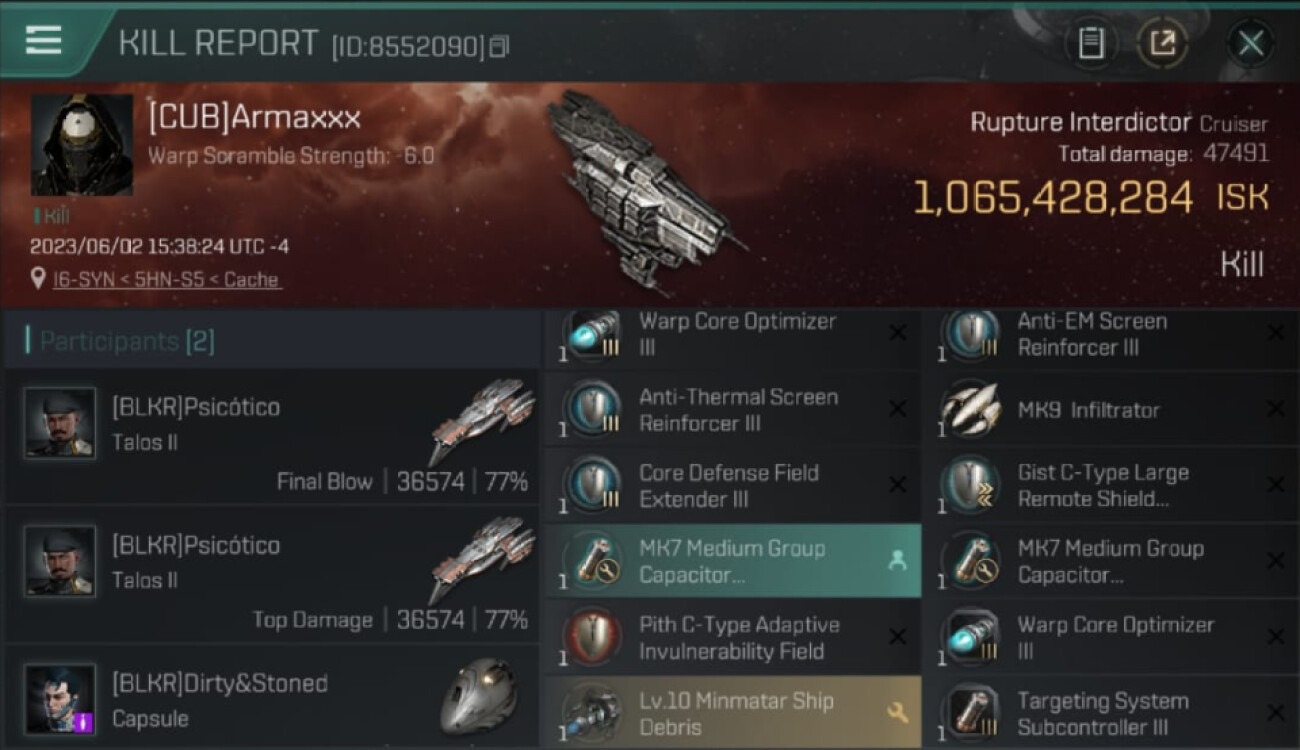The height and width of the screenshot is (750, 1300).
Task: Share the kill report via export icon
Action: 1162,43
